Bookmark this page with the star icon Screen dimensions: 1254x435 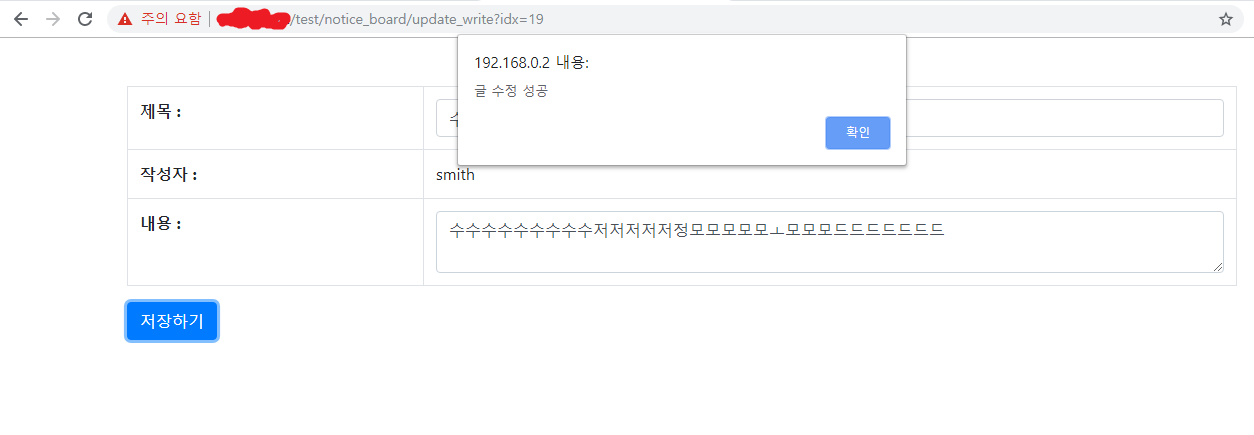pos(1225,19)
